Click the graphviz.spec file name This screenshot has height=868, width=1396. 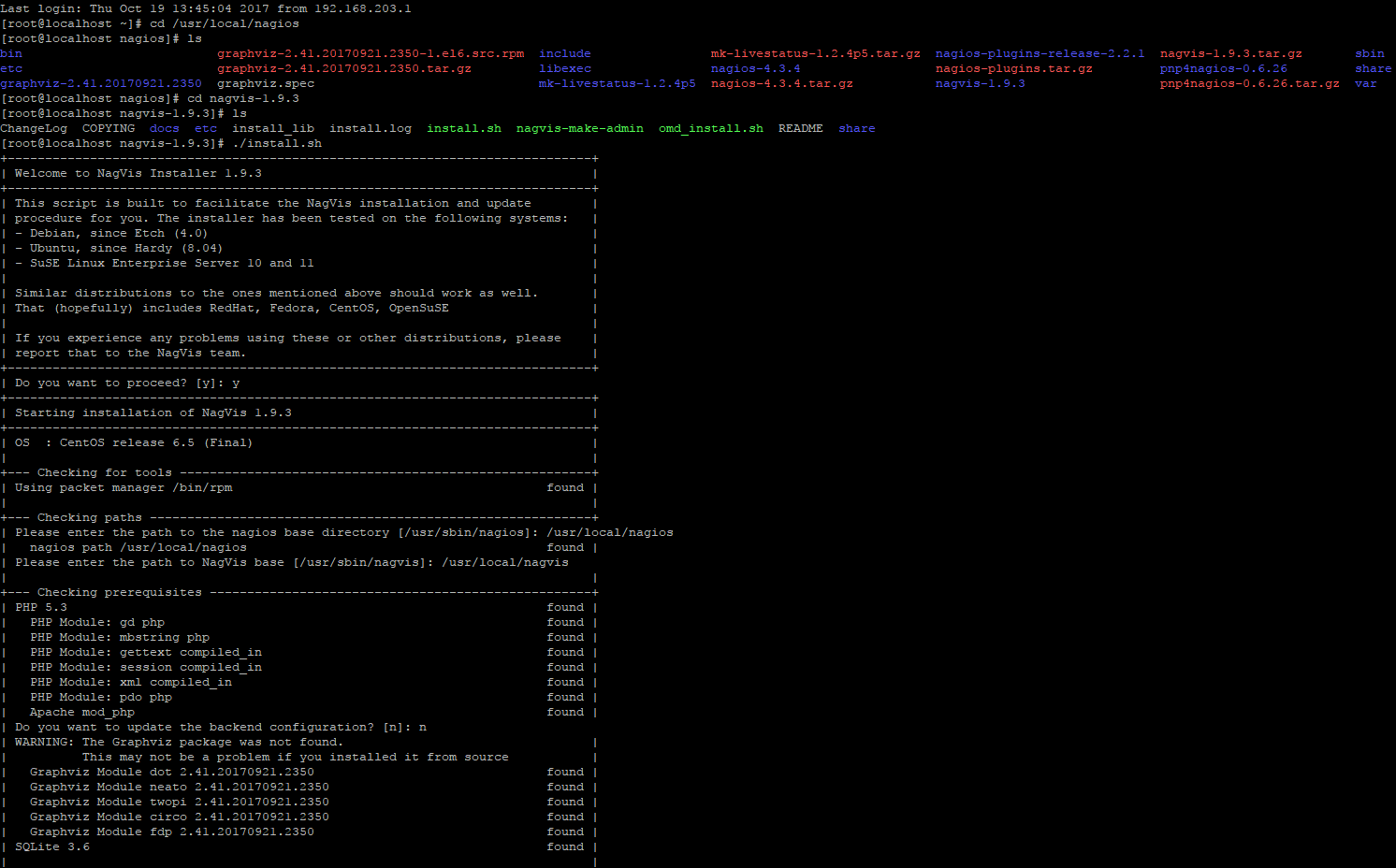click(x=266, y=83)
